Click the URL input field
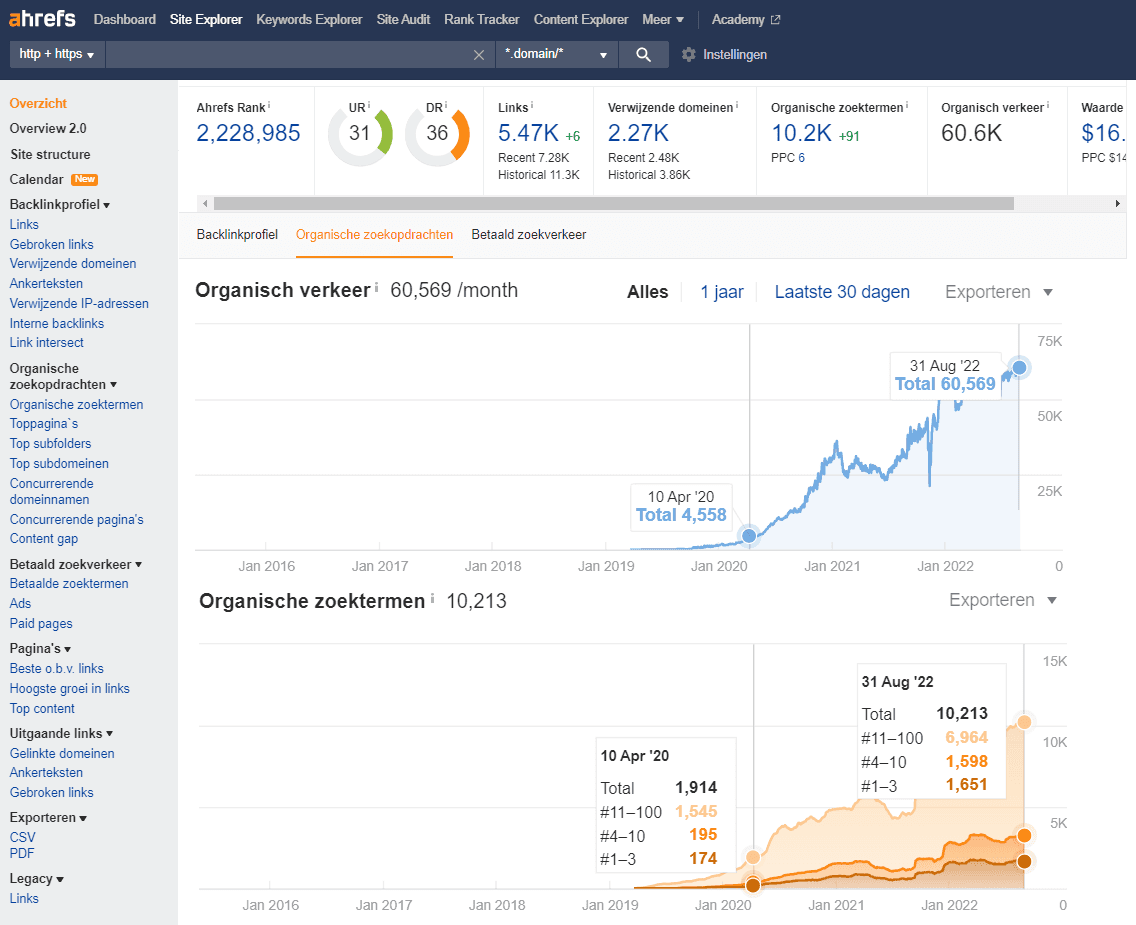 [x=288, y=54]
